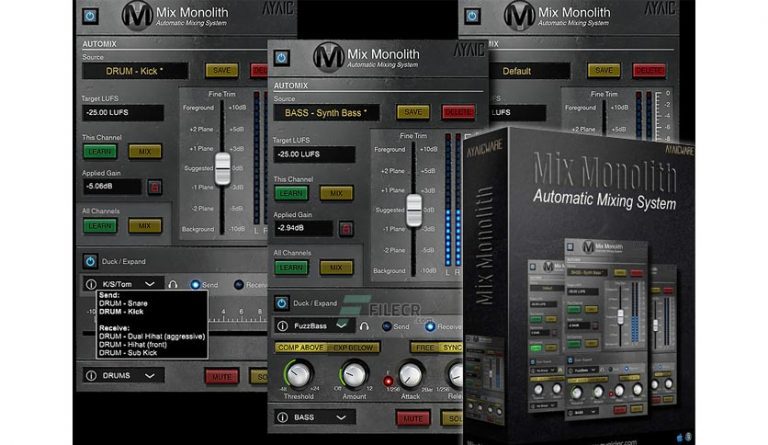Click info icon beside BASS group
Image resolution: width=768 pixels, height=445 pixels.
[281, 416]
